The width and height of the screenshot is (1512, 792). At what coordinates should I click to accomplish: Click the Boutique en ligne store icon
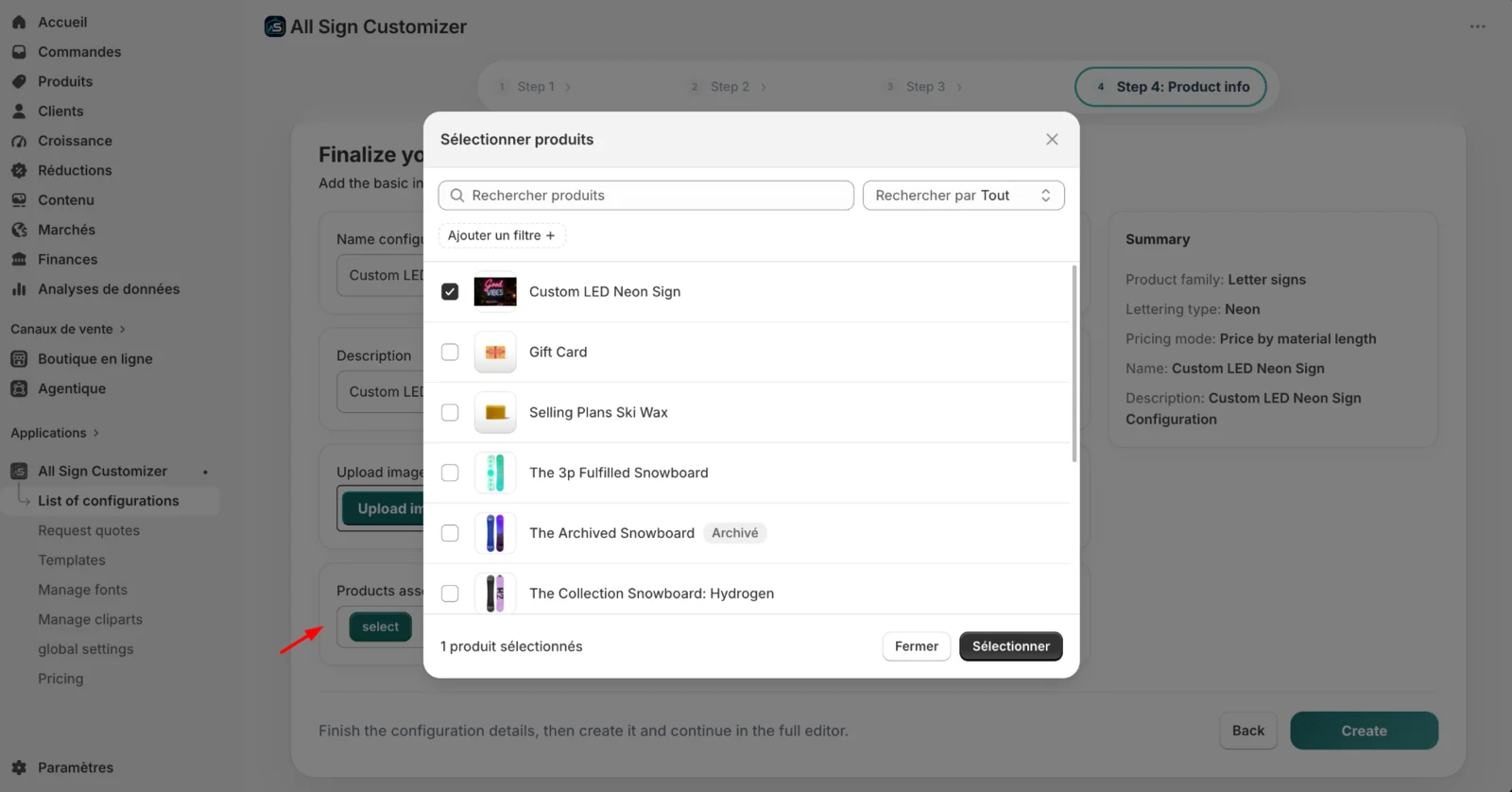[x=19, y=359]
